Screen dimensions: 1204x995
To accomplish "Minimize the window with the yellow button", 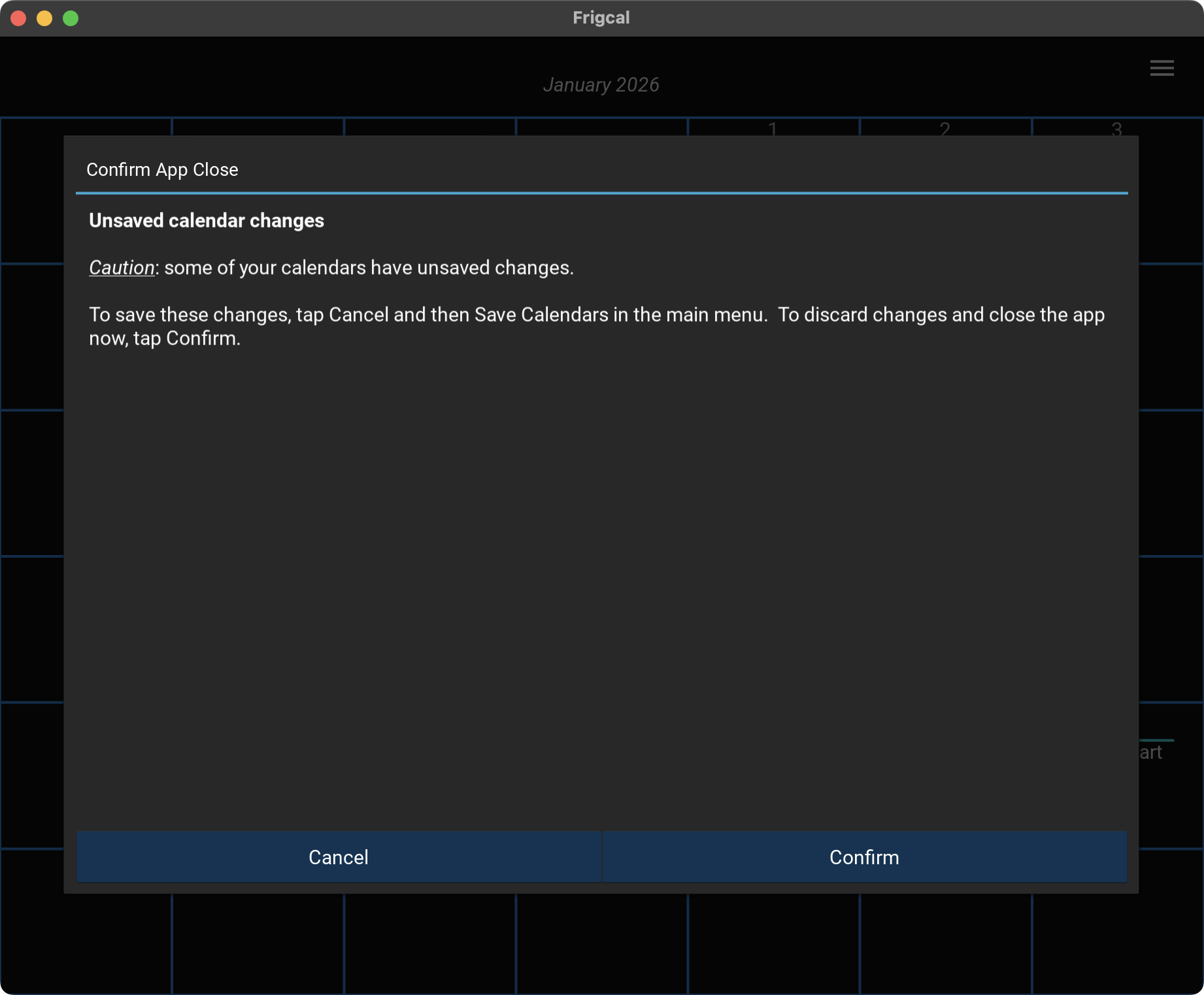I will point(44,18).
